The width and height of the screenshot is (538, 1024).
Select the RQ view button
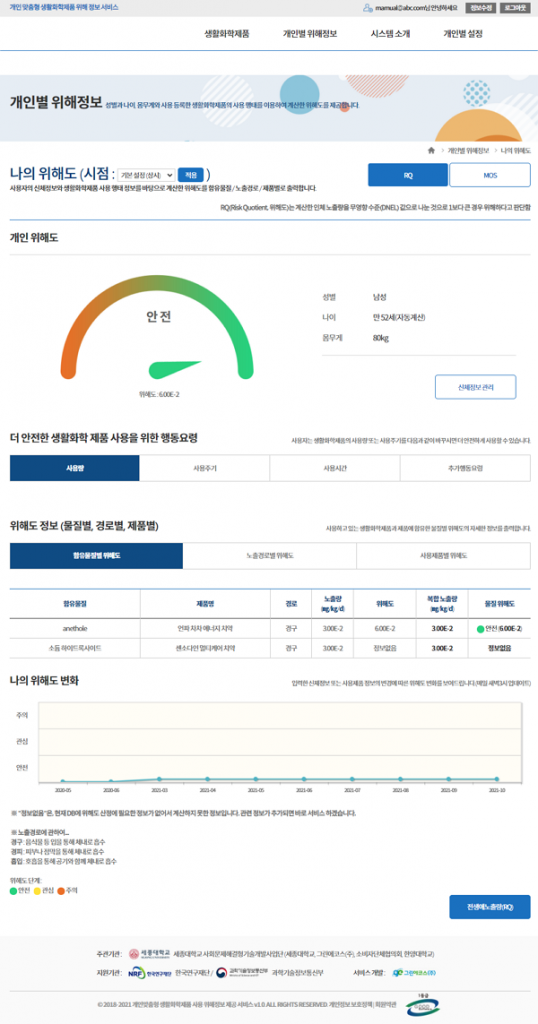[x=408, y=175]
